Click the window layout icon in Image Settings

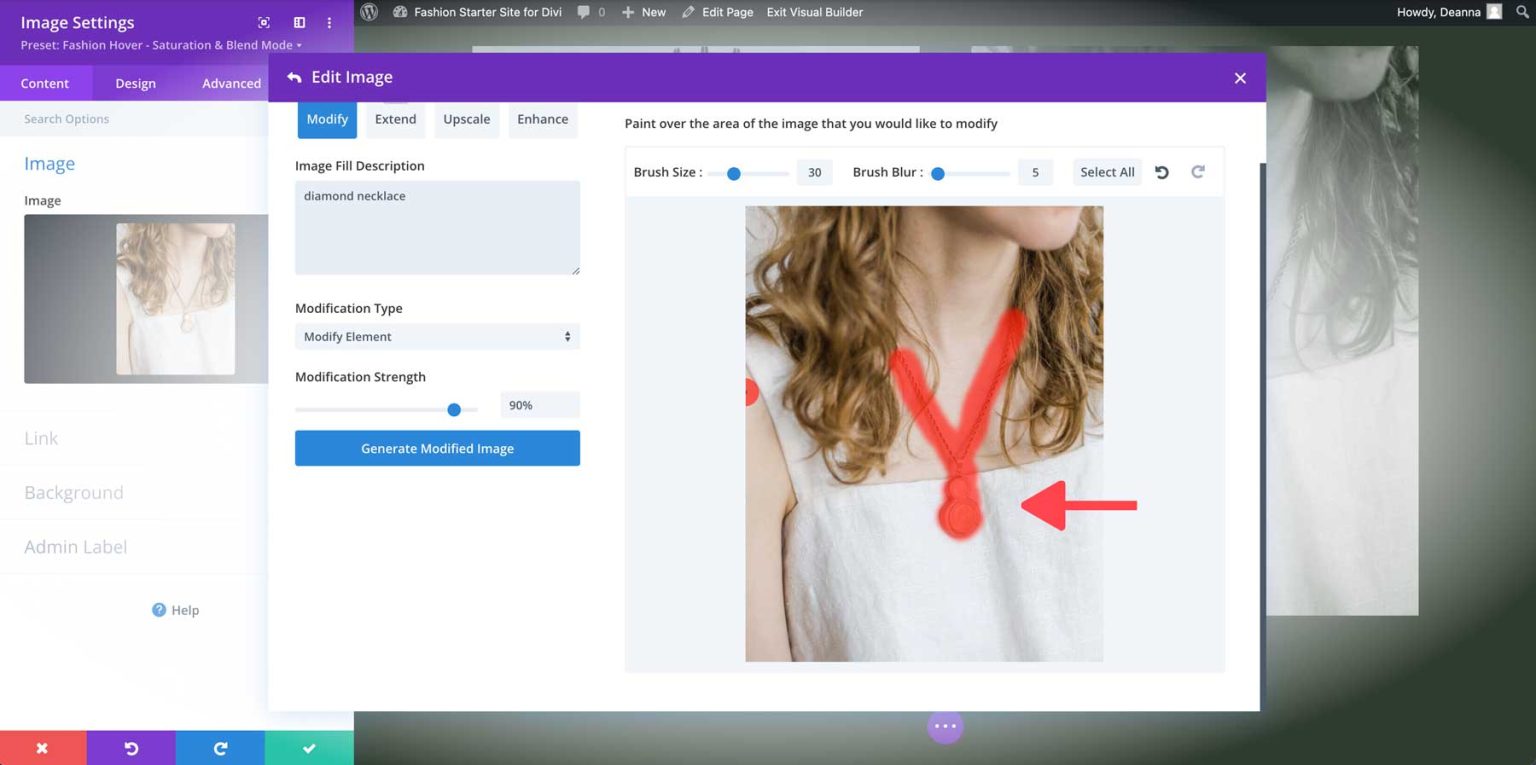[x=298, y=21]
